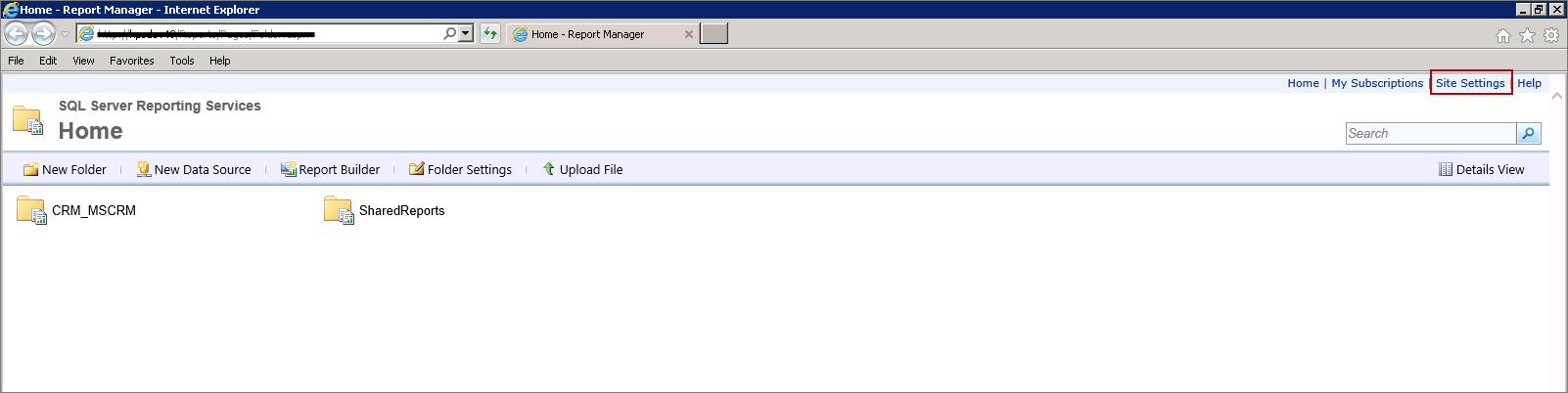Choose New Data Source toolbar label
Screen dimensions: 1568x393
point(203,169)
